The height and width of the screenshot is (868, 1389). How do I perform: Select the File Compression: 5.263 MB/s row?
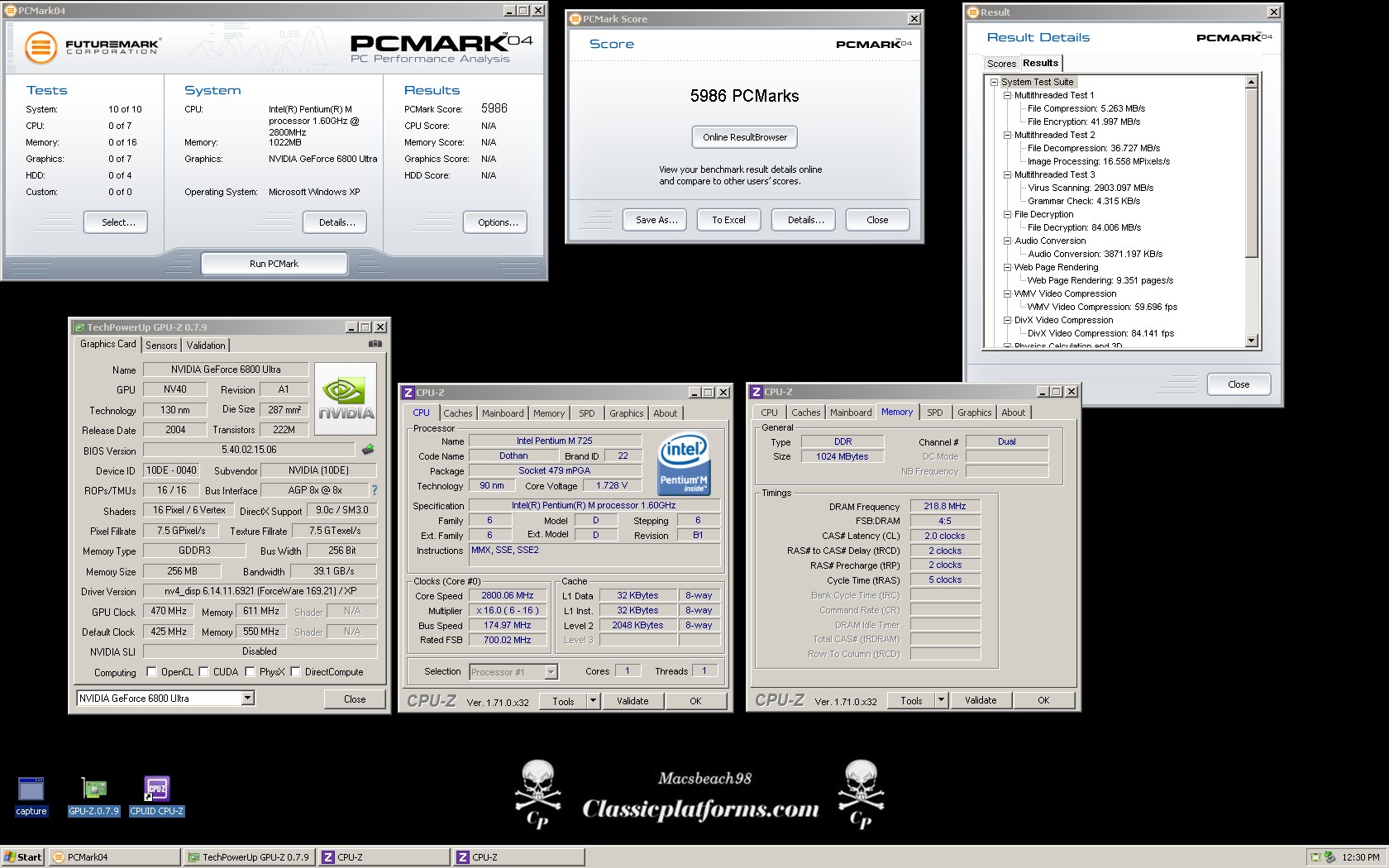[x=1086, y=108]
